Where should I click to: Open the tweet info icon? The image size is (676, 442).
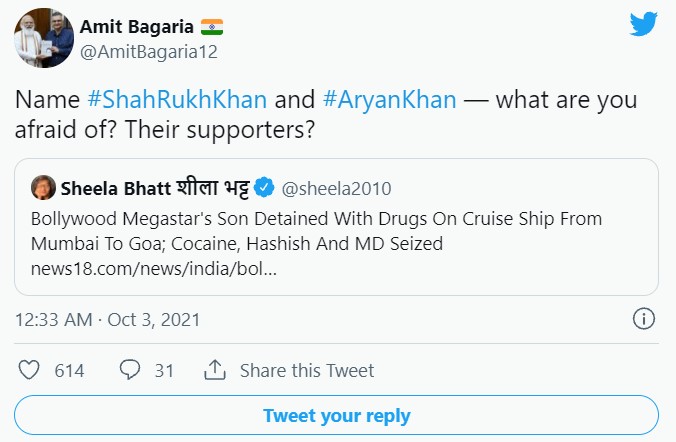[645, 320]
